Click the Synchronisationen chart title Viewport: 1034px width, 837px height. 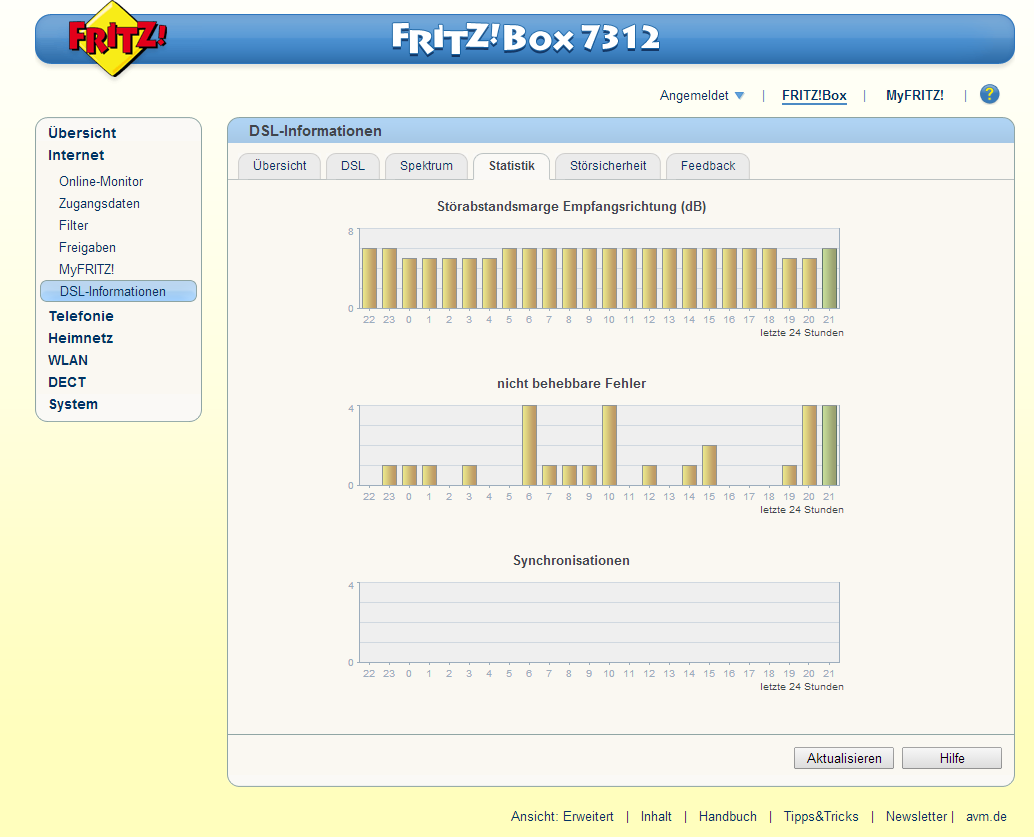pos(571,561)
